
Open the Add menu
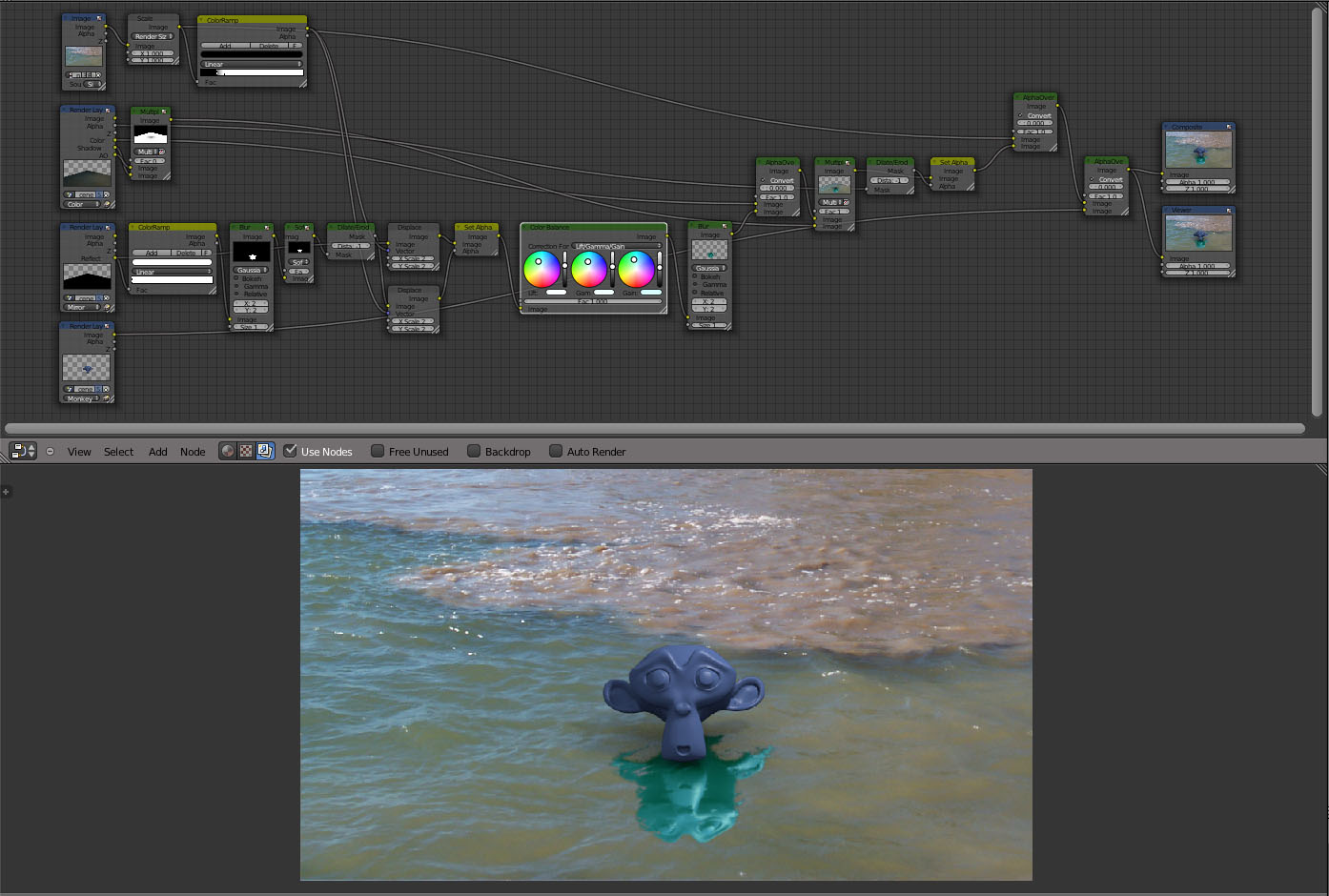pos(157,452)
